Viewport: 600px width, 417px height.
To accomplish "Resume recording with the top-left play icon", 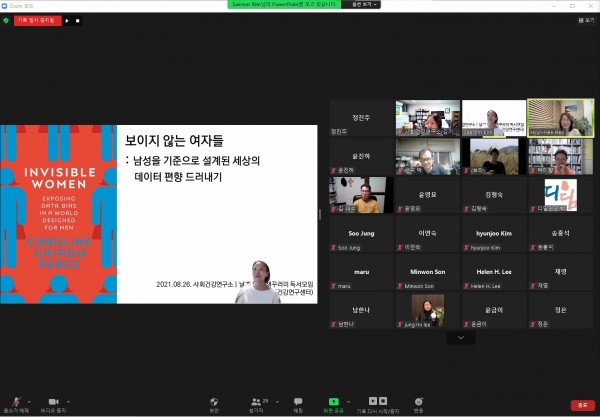I will (x=67, y=21).
